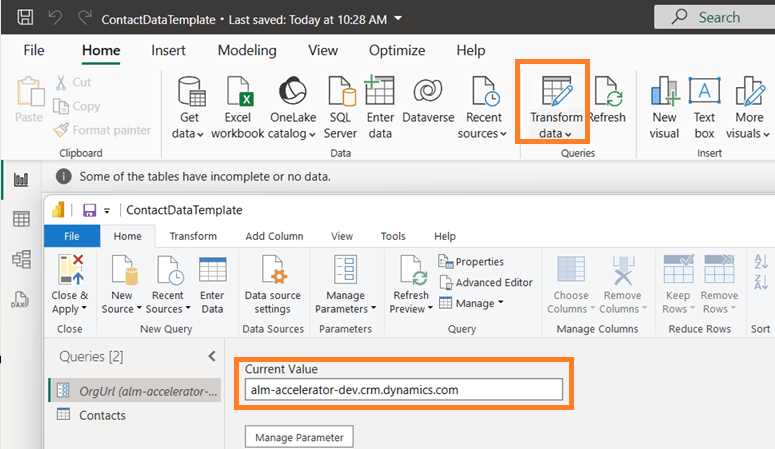The height and width of the screenshot is (449, 775).
Task: Click the Refresh icon in Queries group
Action: tap(606, 93)
